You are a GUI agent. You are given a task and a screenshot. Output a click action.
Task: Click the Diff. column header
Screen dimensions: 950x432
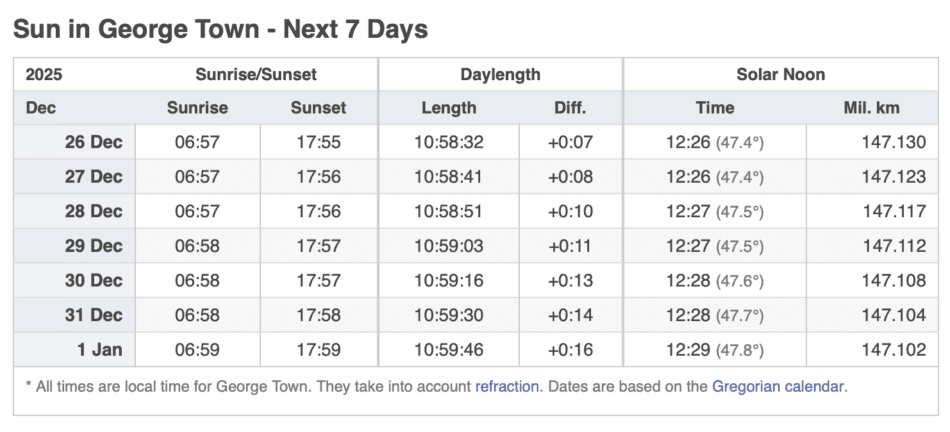pos(570,108)
